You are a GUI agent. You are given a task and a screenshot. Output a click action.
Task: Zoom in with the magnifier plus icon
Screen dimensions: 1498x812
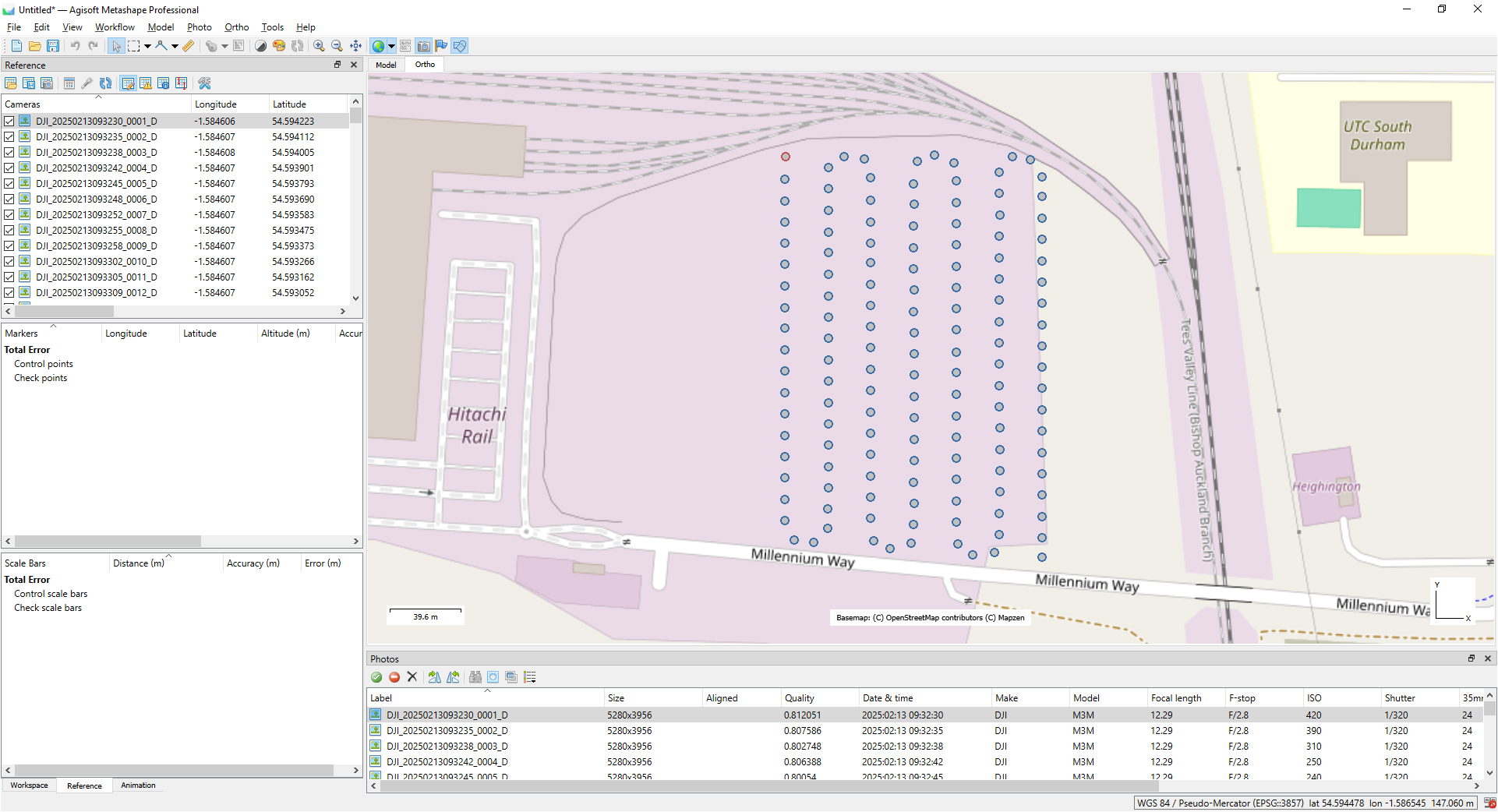pos(319,46)
